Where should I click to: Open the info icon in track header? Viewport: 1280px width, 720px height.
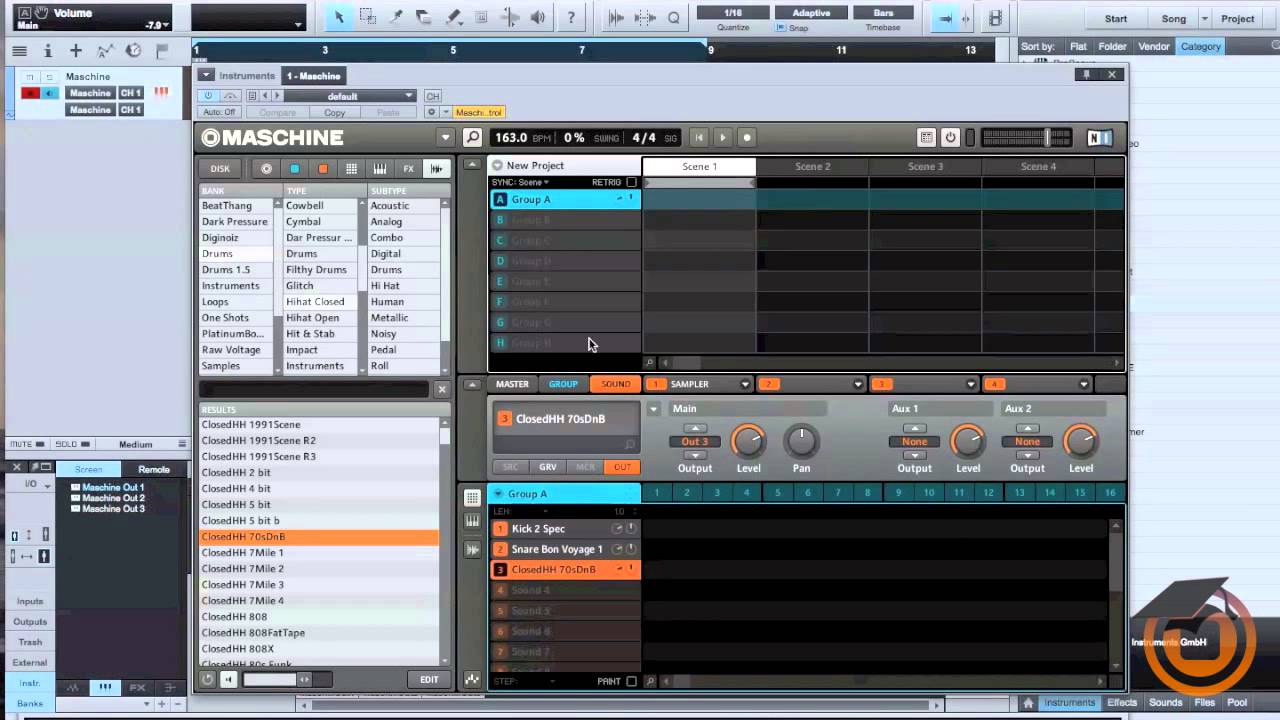pos(47,50)
